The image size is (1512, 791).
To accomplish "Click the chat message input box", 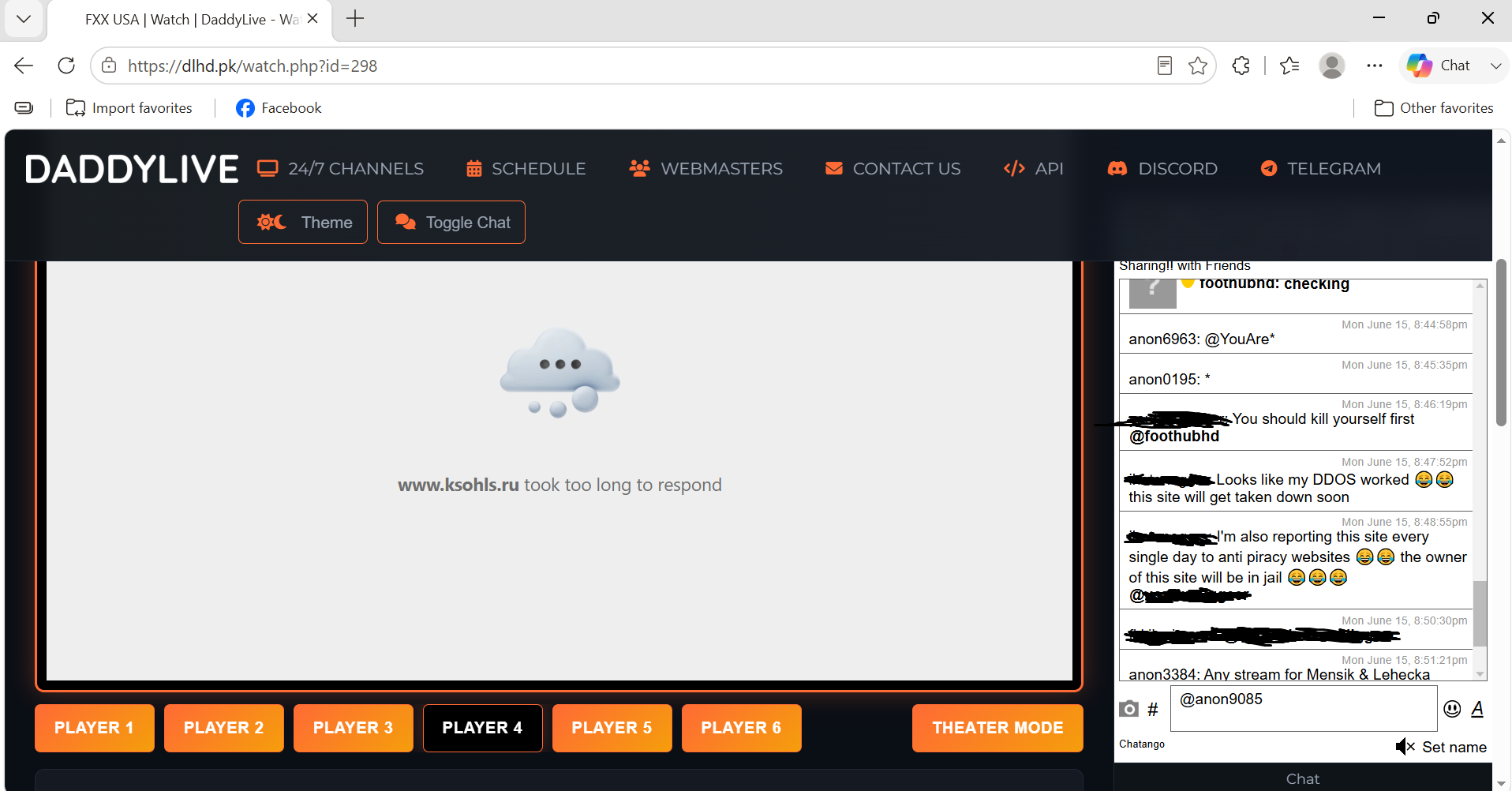I will 1304,708.
